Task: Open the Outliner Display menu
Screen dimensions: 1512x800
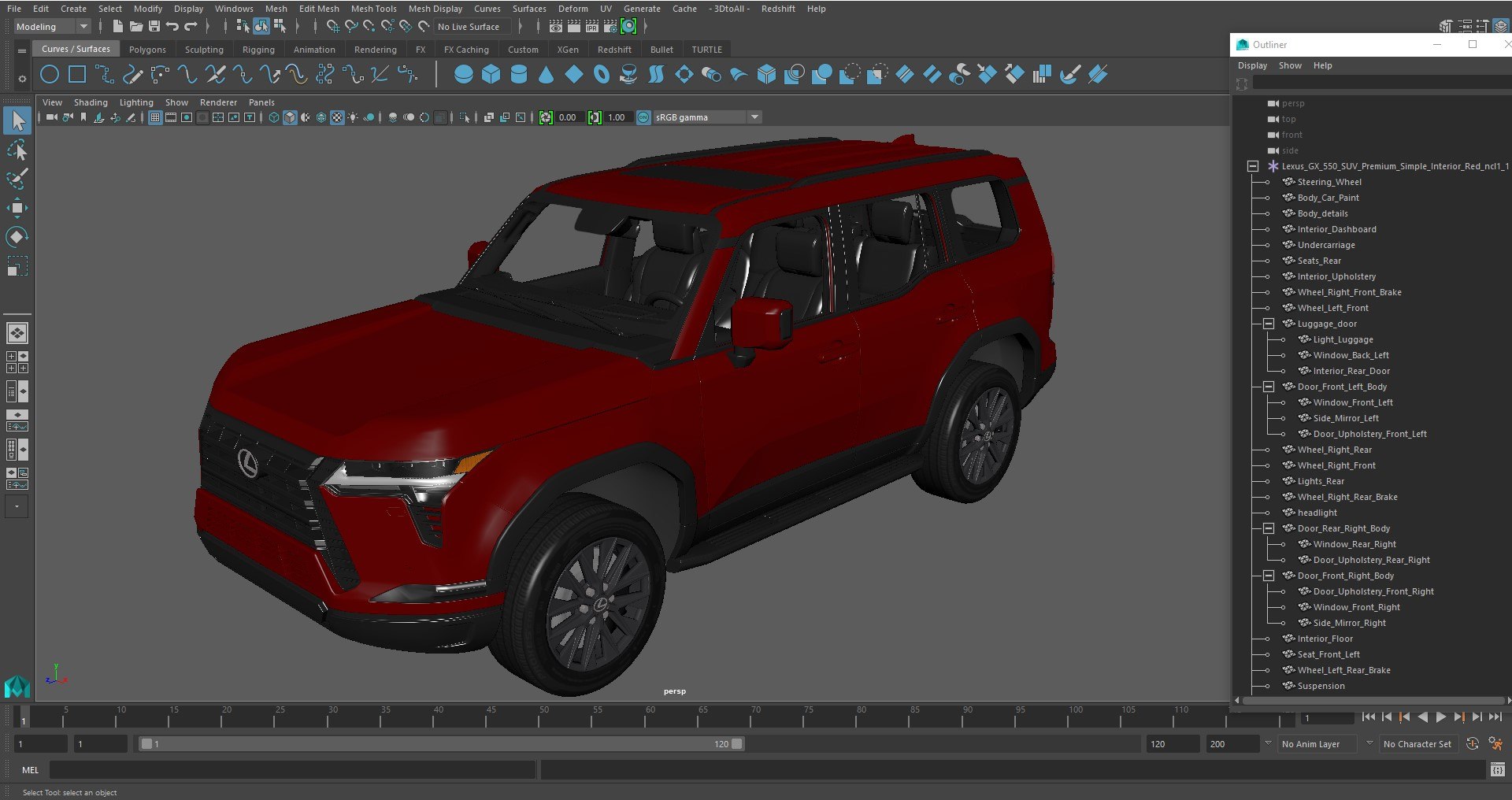Action: pyautogui.click(x=1252, y=65)
